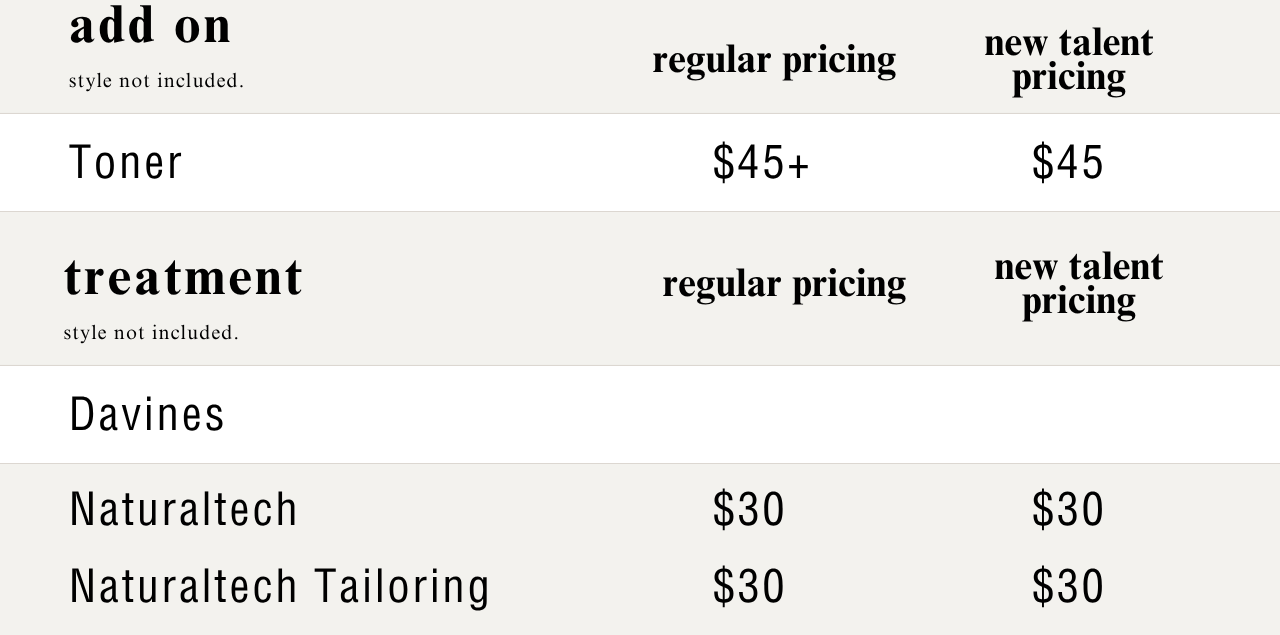Click Naturaltech Tailoring's regular price $30
The image size is (1280, 635).
point(749,587)
